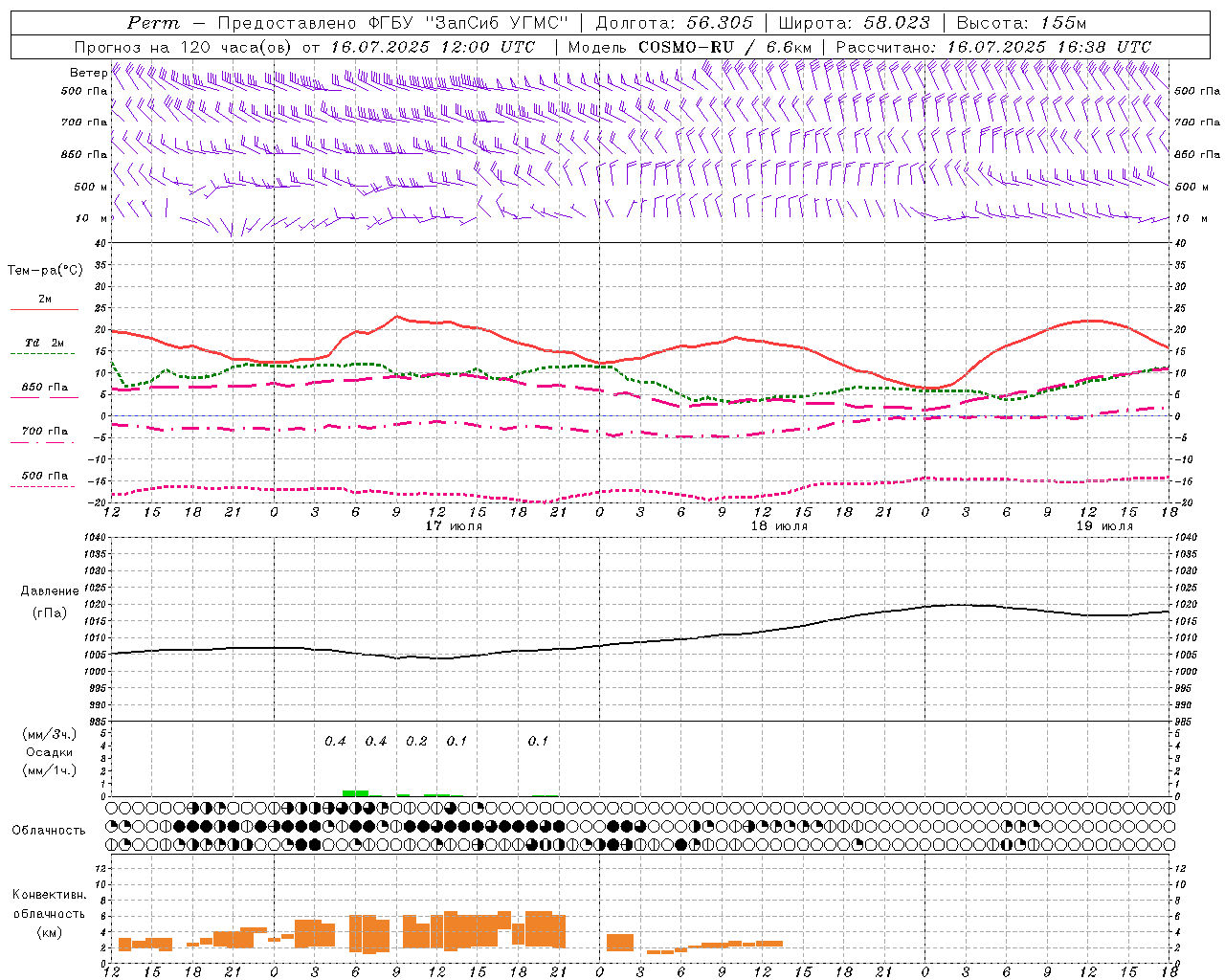Click the ФГБУ "ЗапСиб УГМС" provider text
Viewport: 1225px width, 980px height.
click(x=468, y=23)
